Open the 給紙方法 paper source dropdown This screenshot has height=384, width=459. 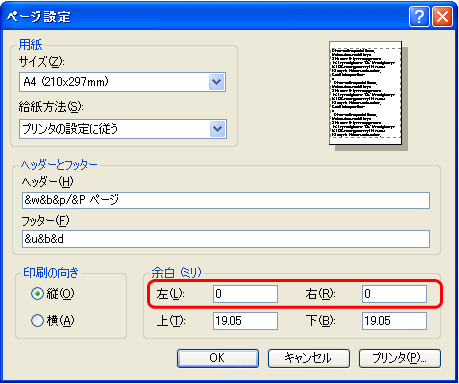click(x=123, y=129)
